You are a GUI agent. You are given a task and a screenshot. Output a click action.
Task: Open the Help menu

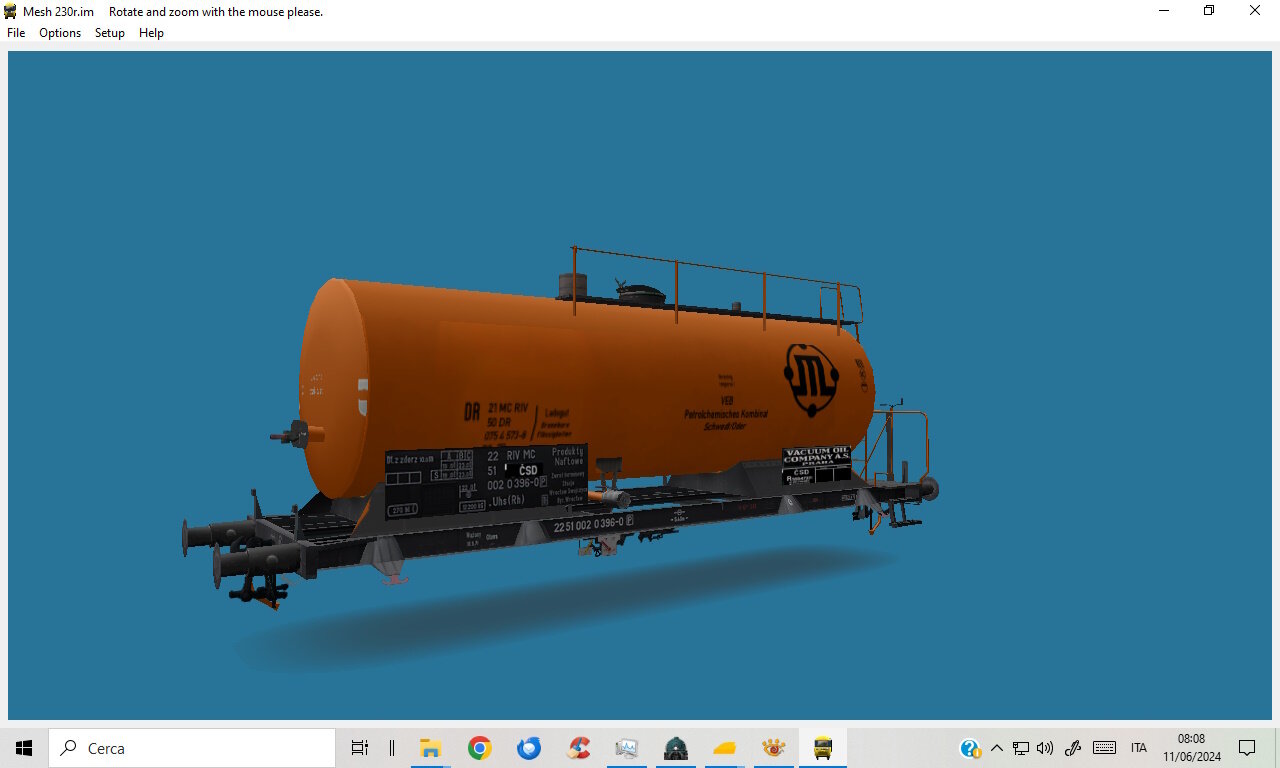pos(151,33)
